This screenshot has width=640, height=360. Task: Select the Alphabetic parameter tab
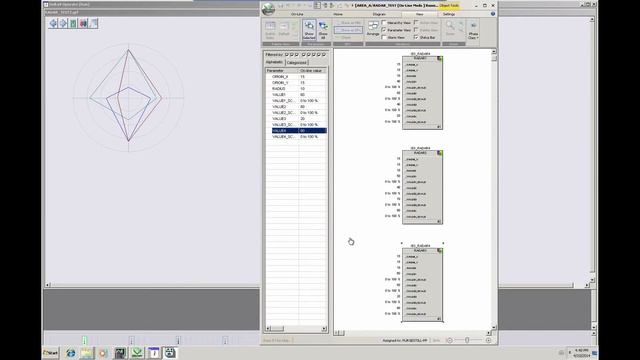(x=274, y=62)
